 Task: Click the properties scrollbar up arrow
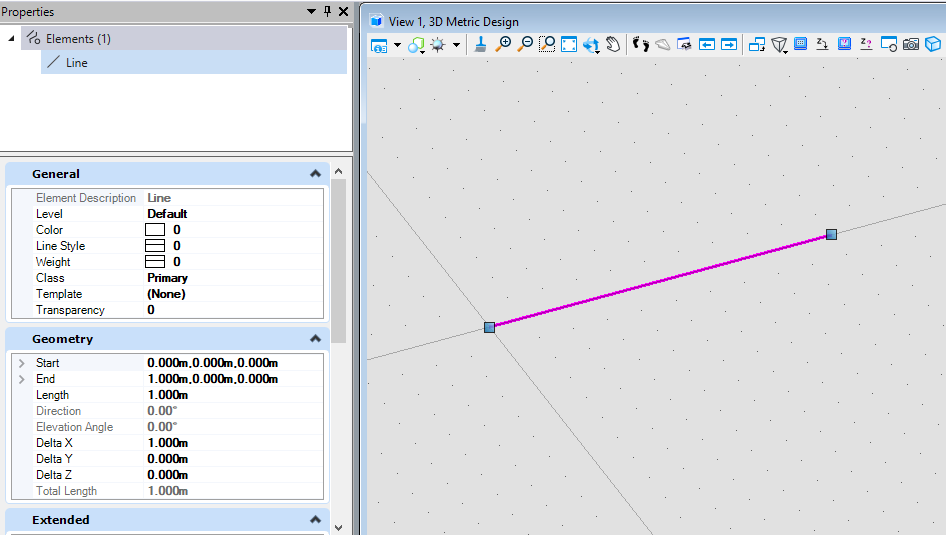338,171
